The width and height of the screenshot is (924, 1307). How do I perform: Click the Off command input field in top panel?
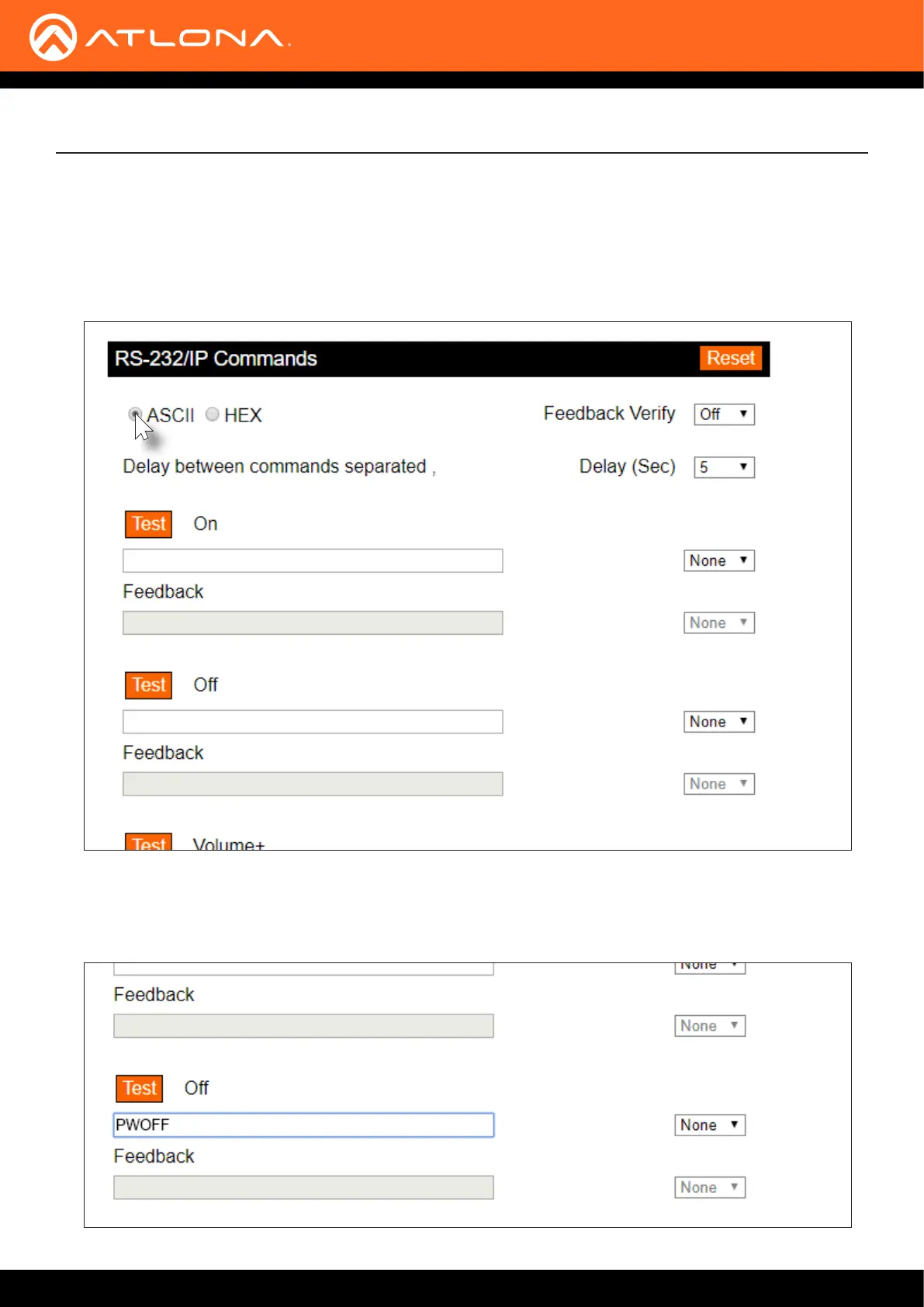[x=313, y=722]
